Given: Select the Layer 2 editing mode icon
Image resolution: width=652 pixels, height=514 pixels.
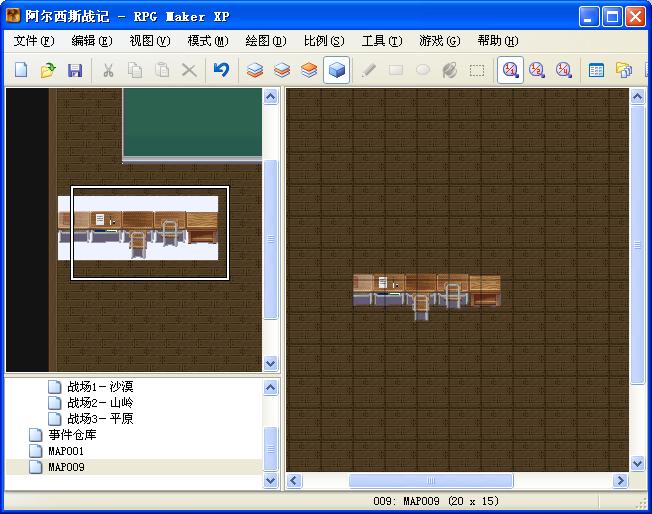Looking at the screenshot, I should pyautogui.click(x=282, y=70).
